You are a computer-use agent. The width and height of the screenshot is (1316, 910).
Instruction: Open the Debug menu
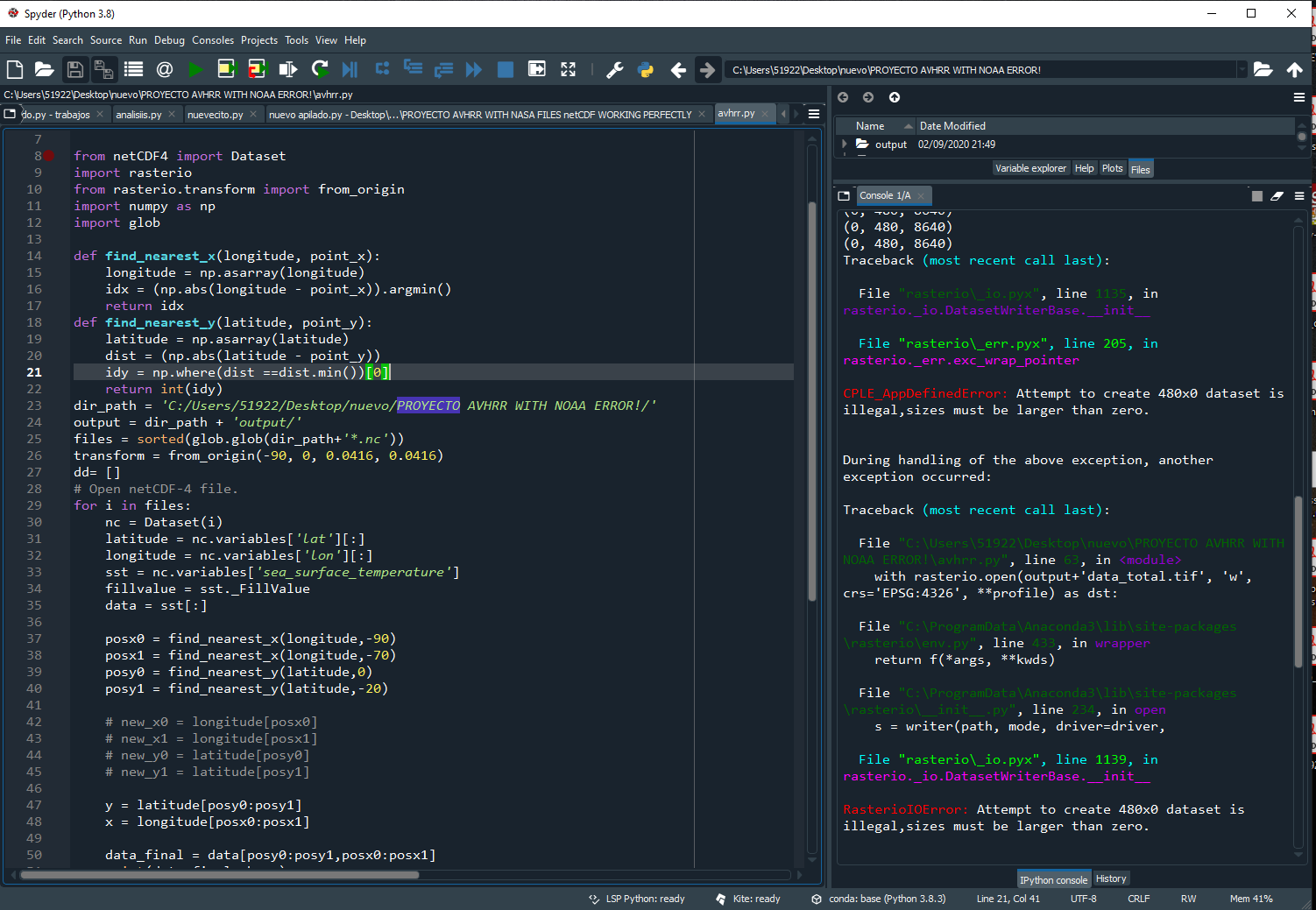tap(169, 40)
